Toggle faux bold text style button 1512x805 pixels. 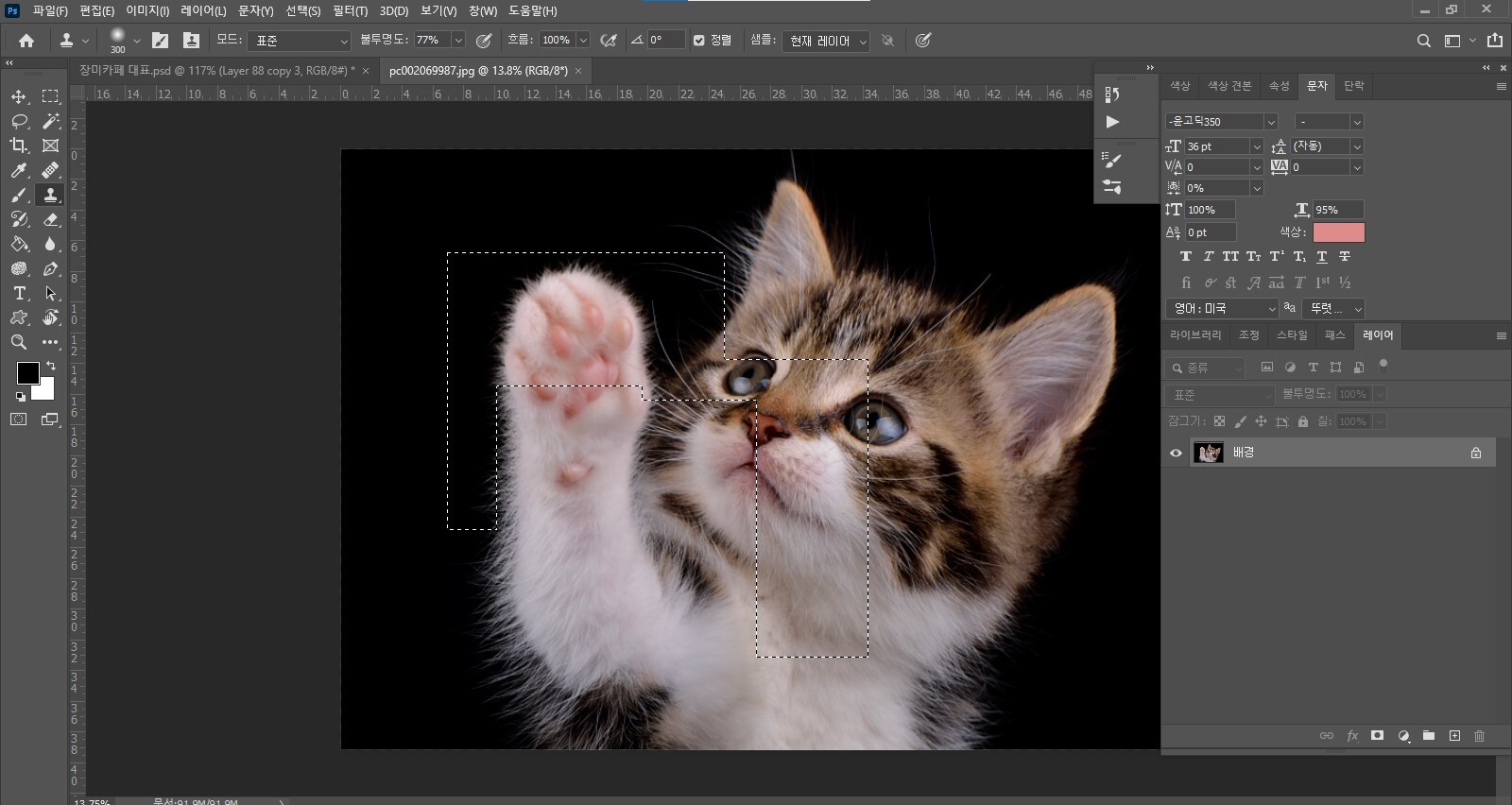click(x=1186, y=256)
